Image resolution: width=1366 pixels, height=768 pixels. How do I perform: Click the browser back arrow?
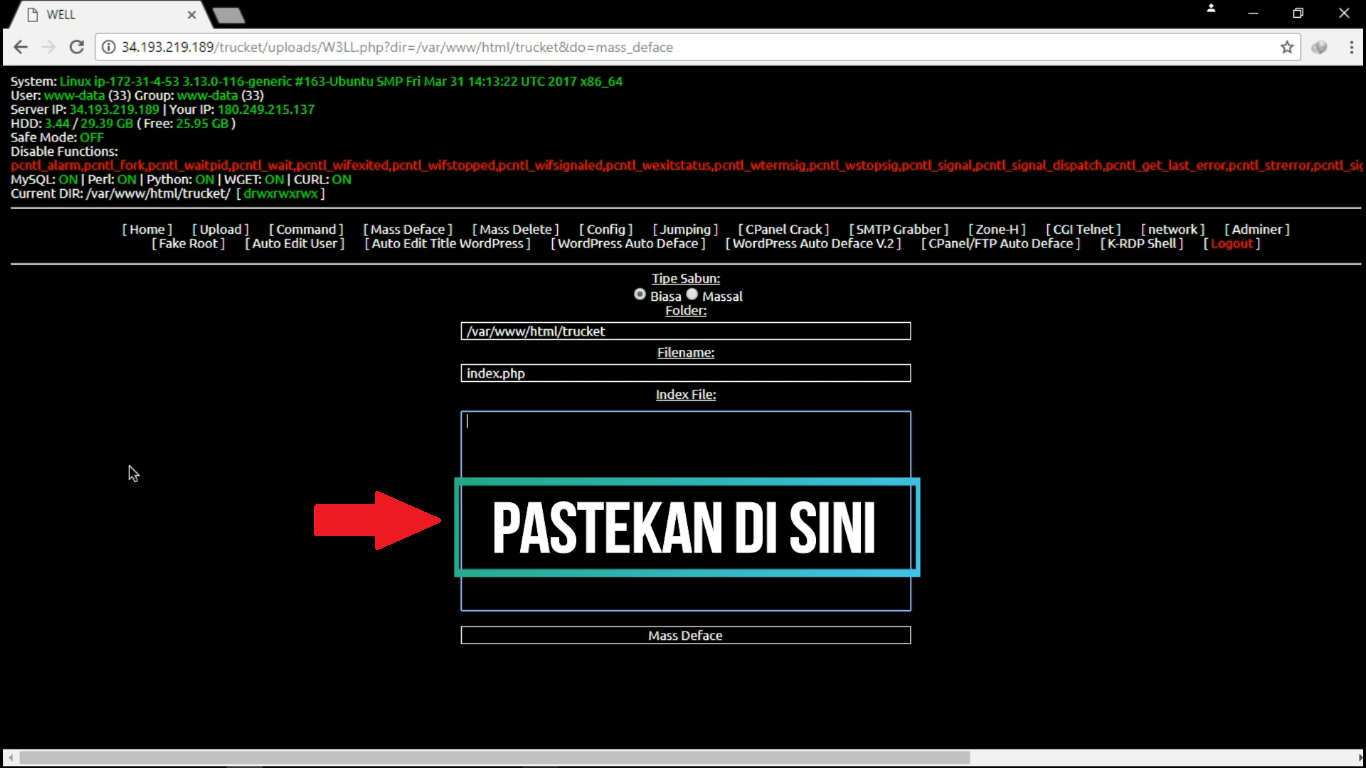[x=21, y=46]
